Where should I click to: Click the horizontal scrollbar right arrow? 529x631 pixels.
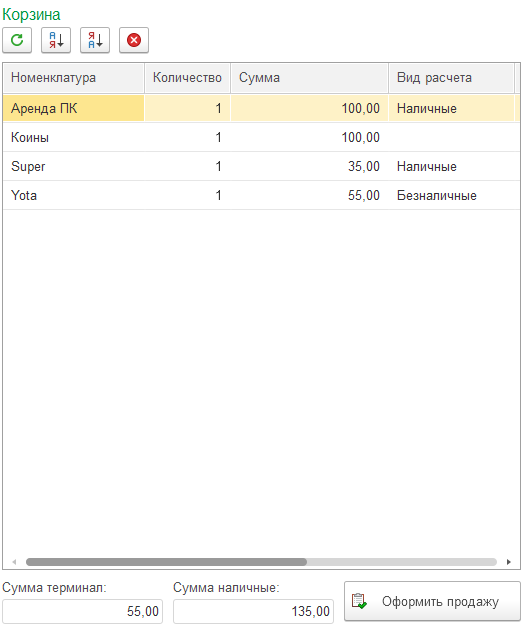pos(508,562)
